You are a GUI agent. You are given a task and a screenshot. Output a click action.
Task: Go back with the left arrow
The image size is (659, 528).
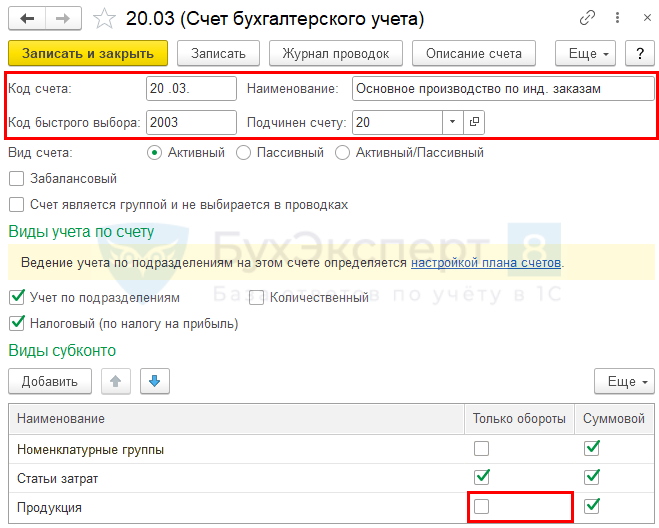click(x=27, y=19)
